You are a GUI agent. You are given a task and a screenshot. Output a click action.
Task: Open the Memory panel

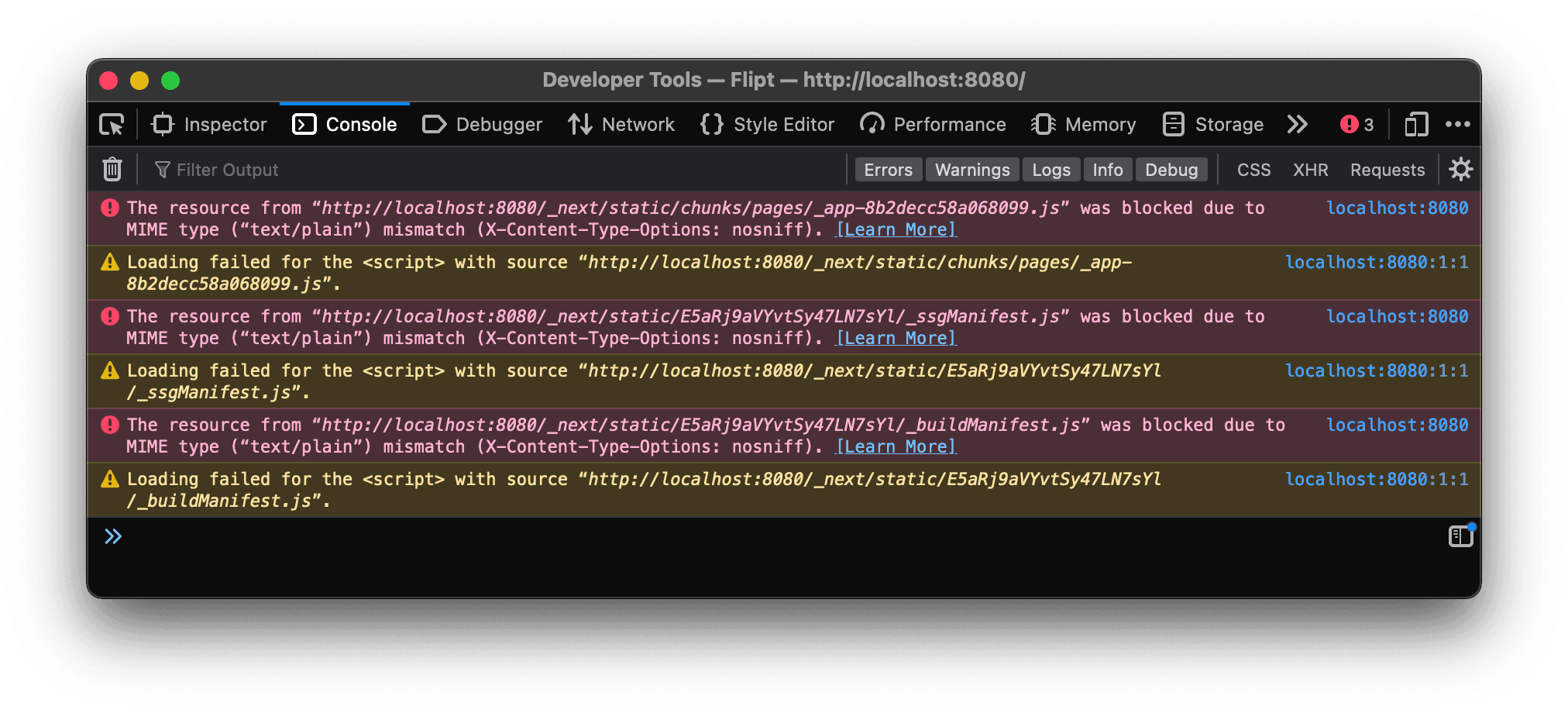pos(1083,124)
